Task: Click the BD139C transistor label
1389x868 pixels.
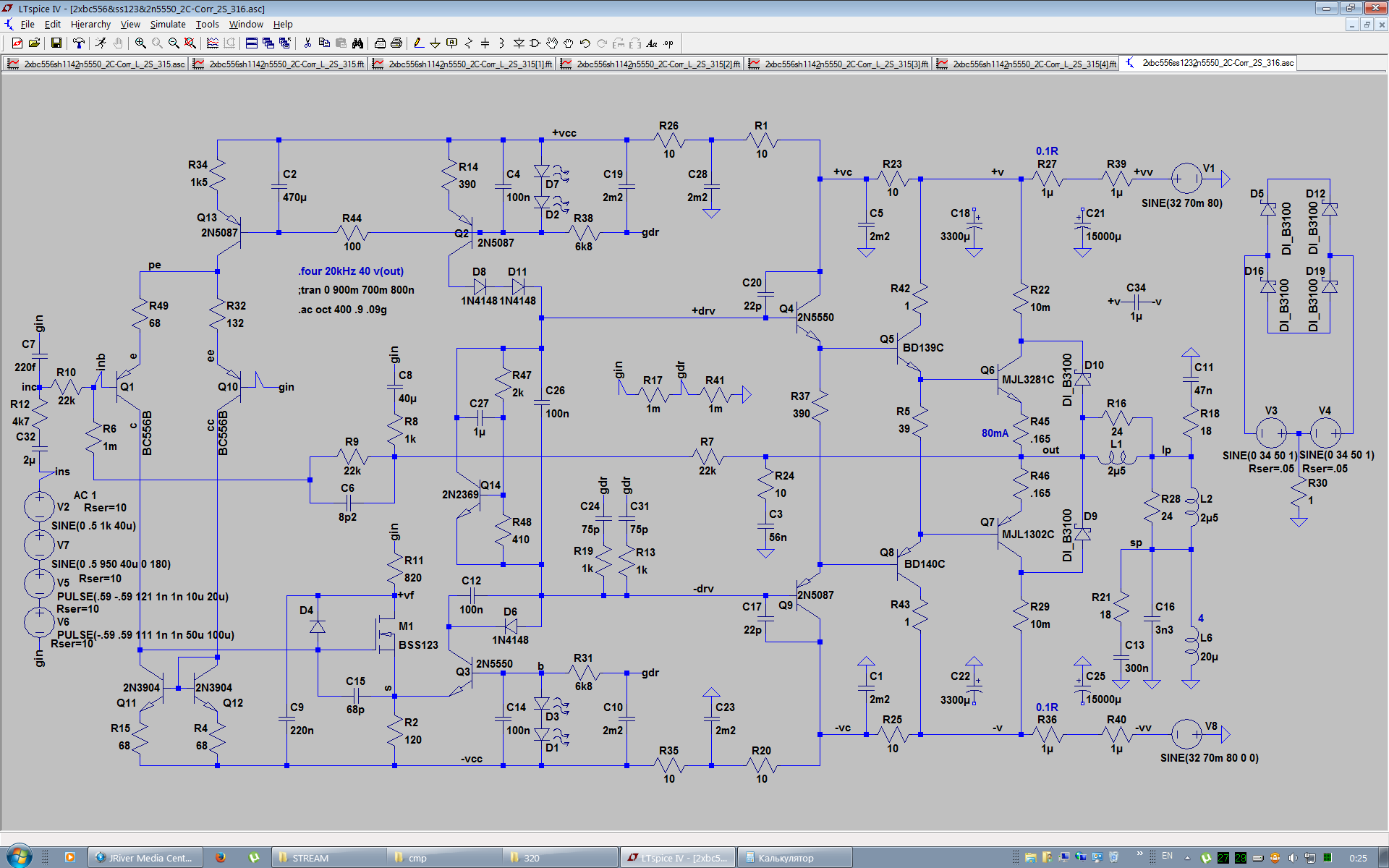Action: 923,348
